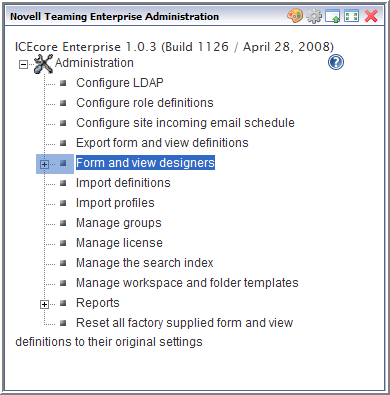Open Manage license

point(119,243)
